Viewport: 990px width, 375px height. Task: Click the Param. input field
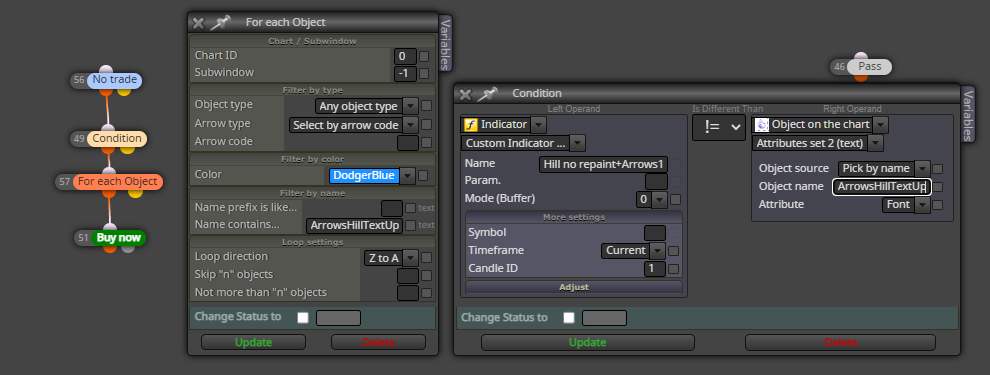656,182
